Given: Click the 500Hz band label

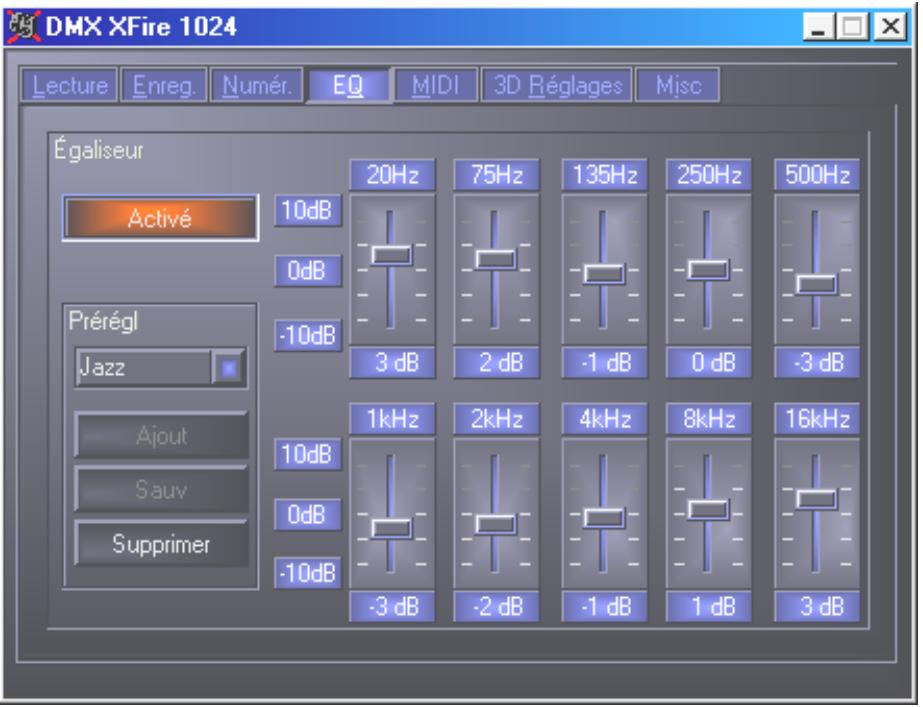Looking at the screenshot, I should [817, 175].
